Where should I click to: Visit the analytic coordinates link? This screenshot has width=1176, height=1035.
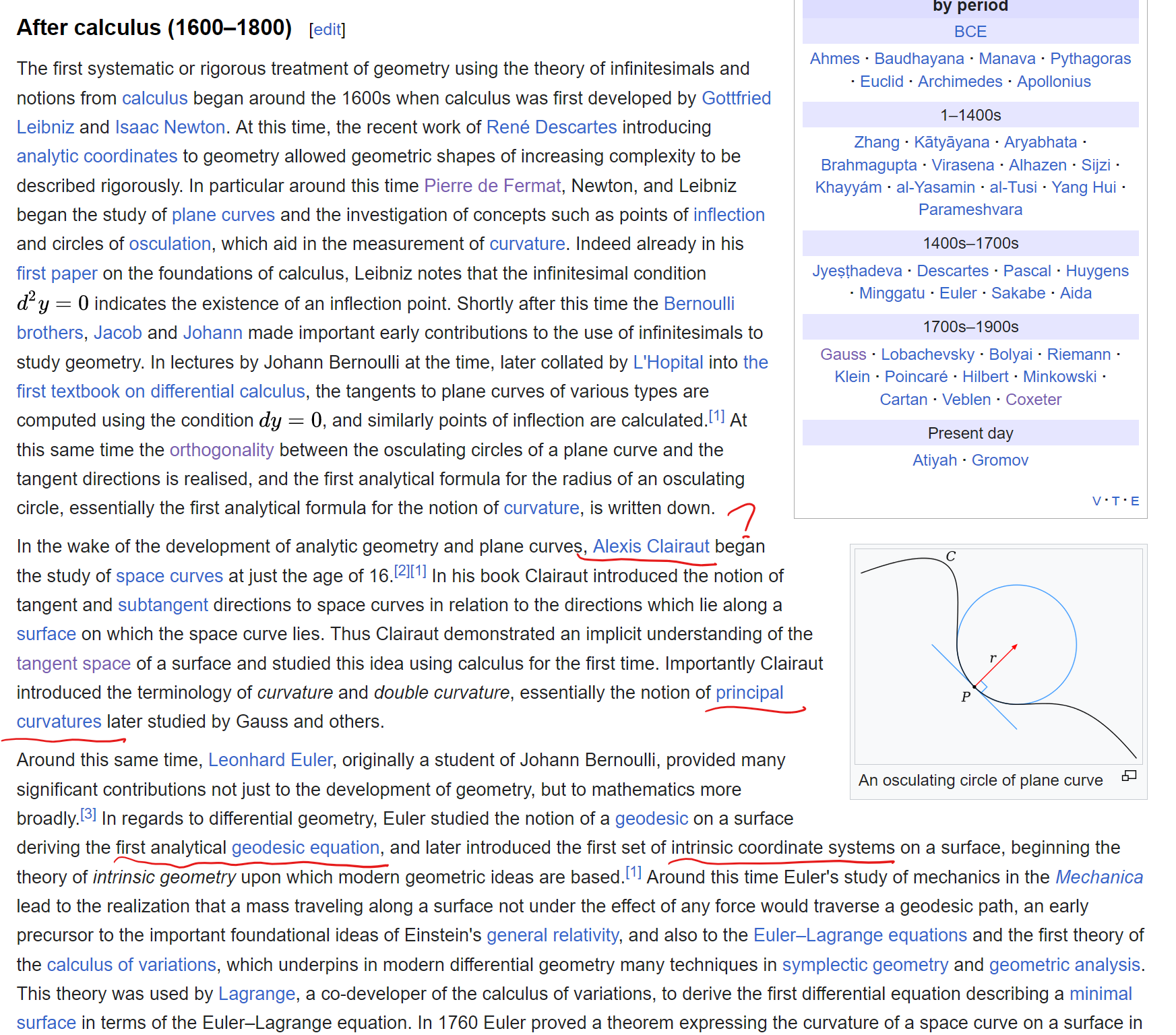pyautogui.click(x=97, y=156)
